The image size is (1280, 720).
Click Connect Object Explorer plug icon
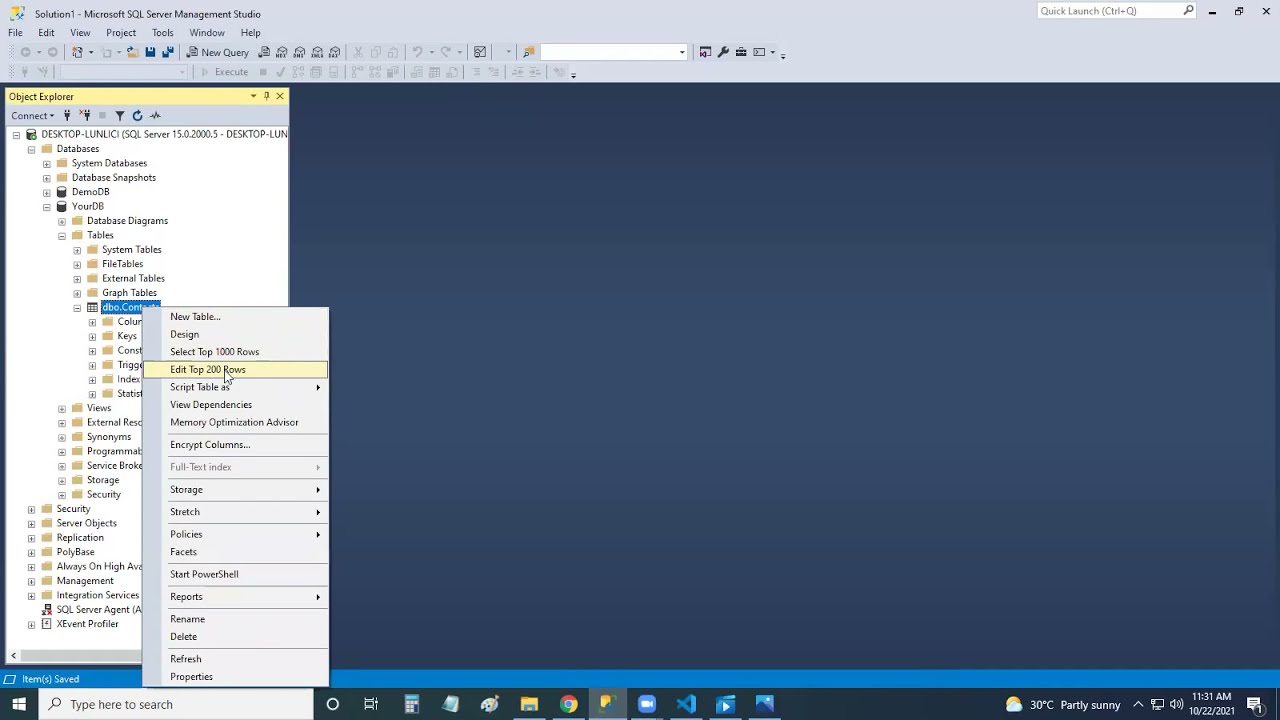click(x=67, y=115)
